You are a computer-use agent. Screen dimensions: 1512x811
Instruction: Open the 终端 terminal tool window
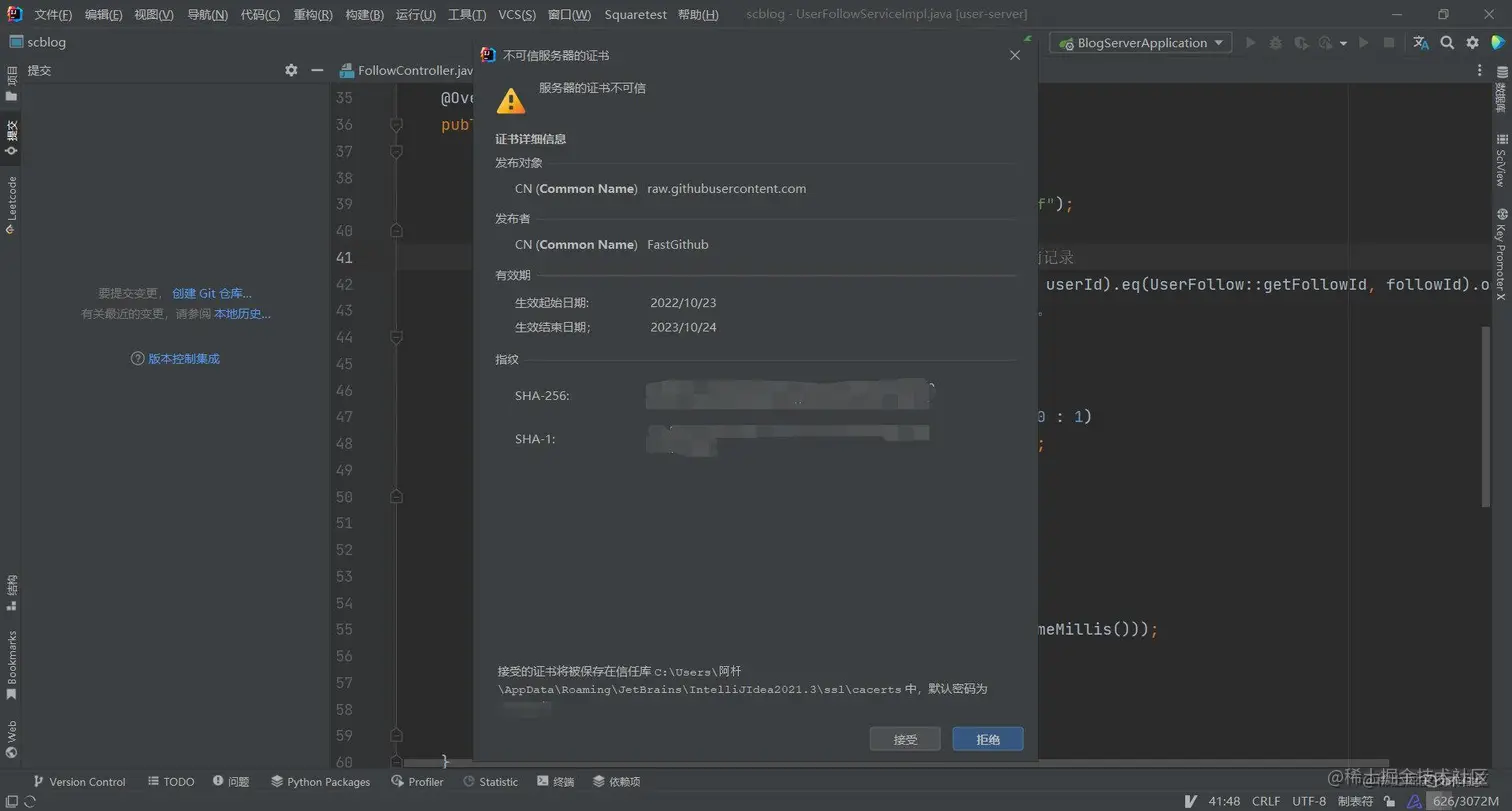(555, 782)
